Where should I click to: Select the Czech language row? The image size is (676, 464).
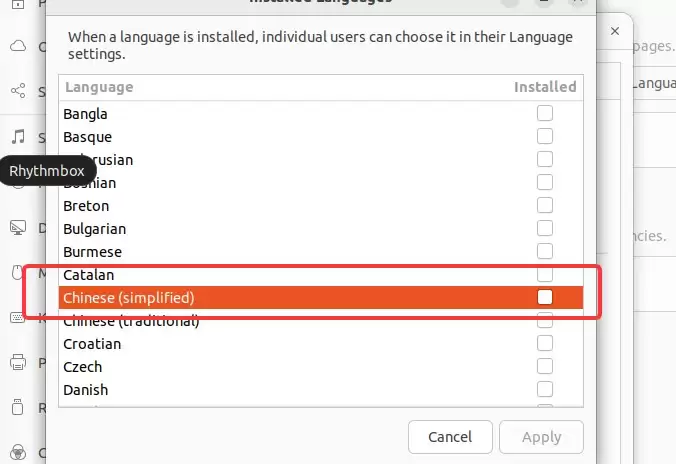(321, 367)
